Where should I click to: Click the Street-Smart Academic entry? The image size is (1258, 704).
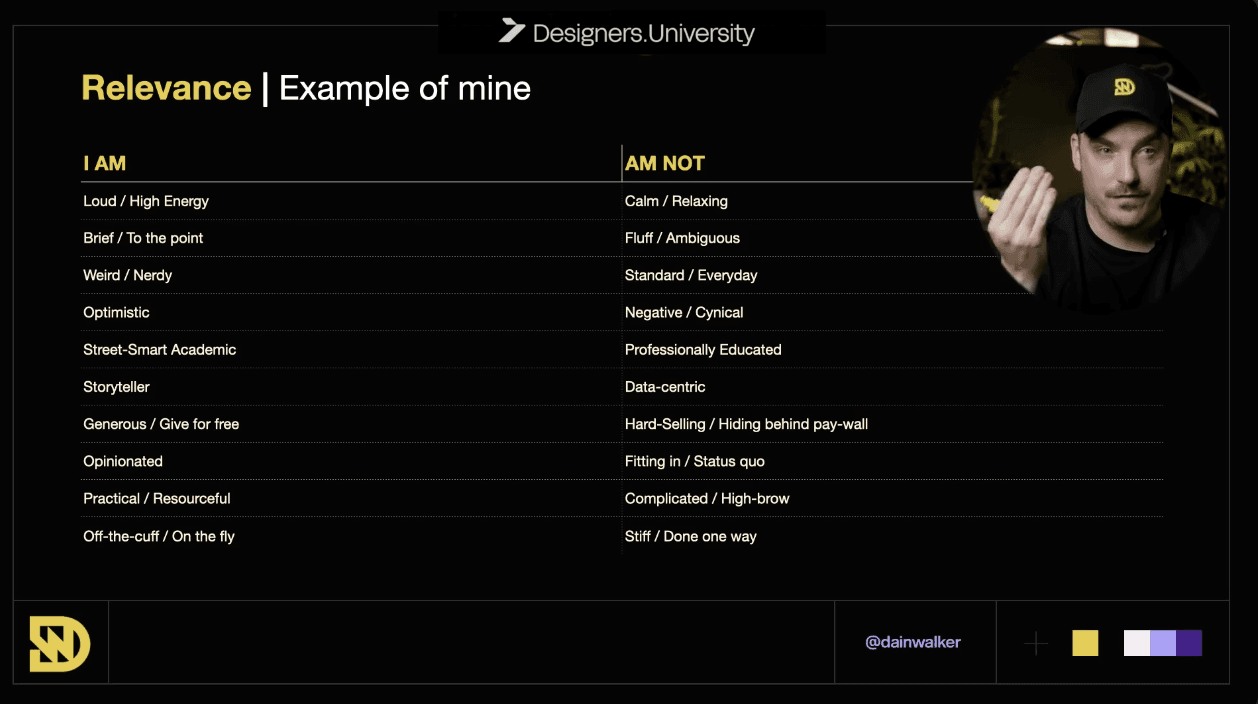[x=160, y=350]
